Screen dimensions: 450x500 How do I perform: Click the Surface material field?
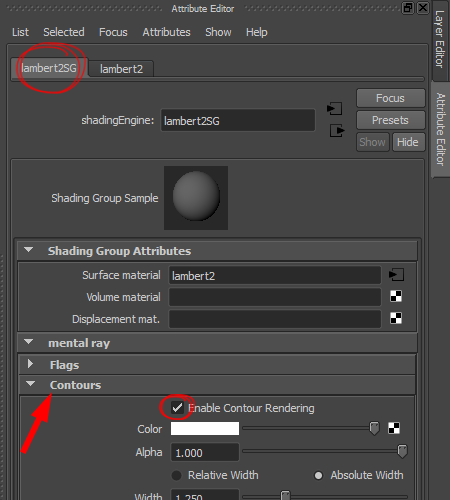coord(275,275)
